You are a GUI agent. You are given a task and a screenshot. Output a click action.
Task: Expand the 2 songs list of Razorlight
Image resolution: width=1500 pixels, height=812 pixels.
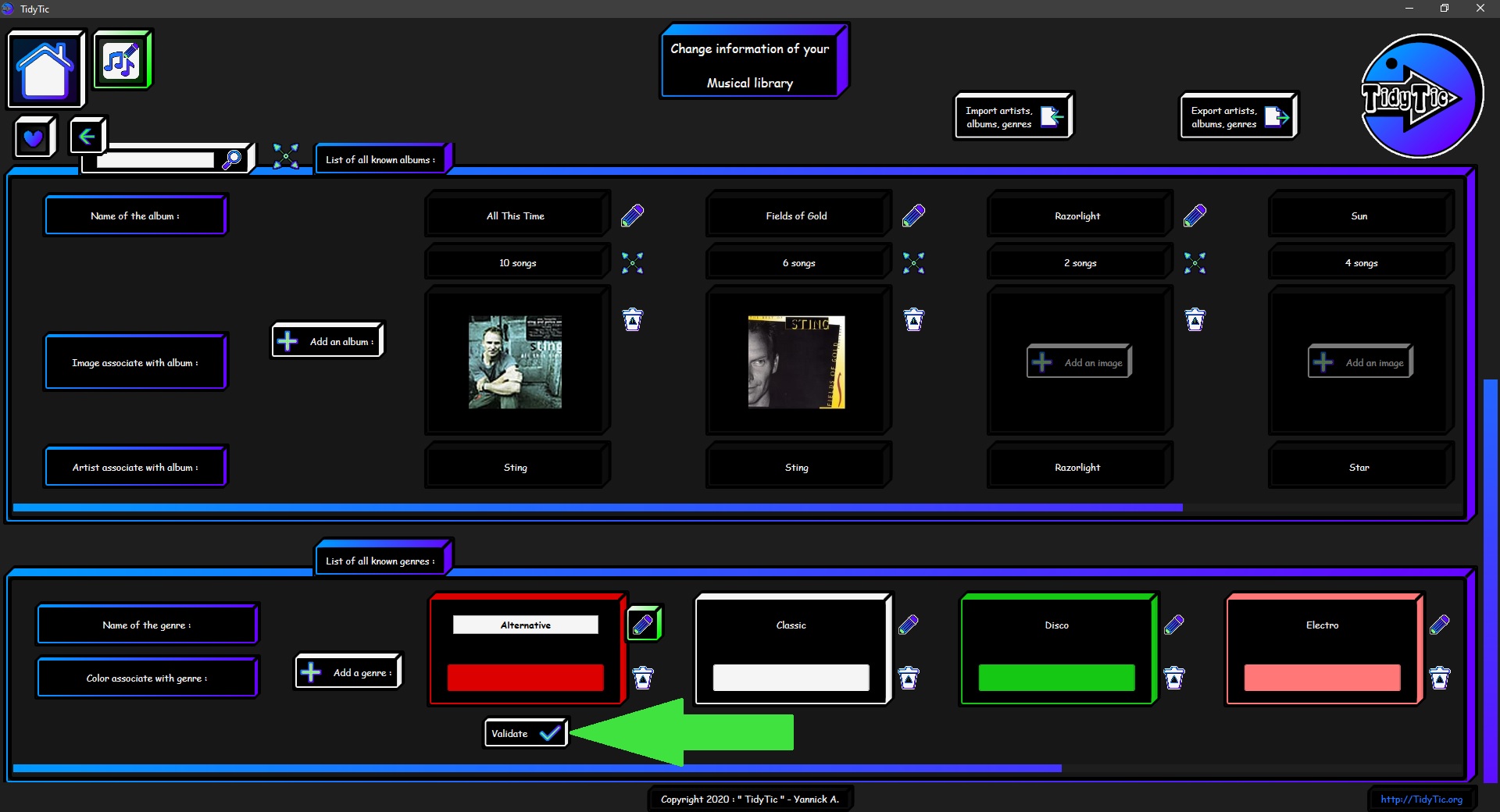click(1195, 262)
